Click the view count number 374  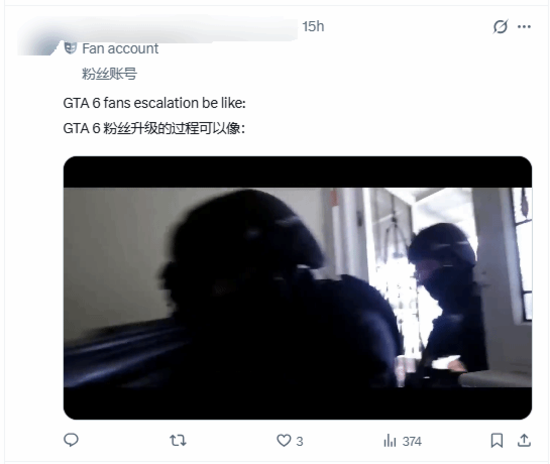(412, 441)
